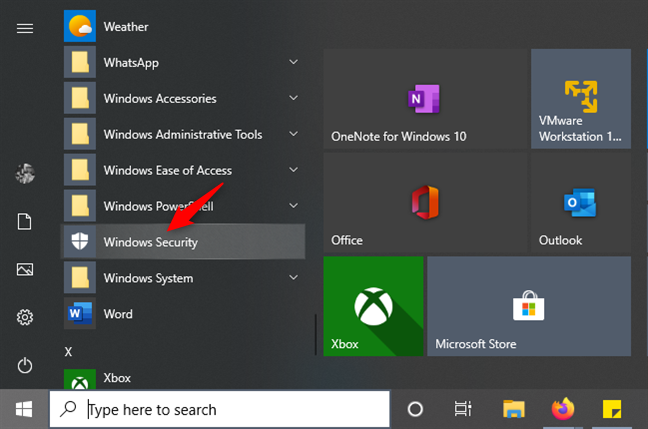
Task: Expand the Start menu hamburger icon
Action: (25, 29)
